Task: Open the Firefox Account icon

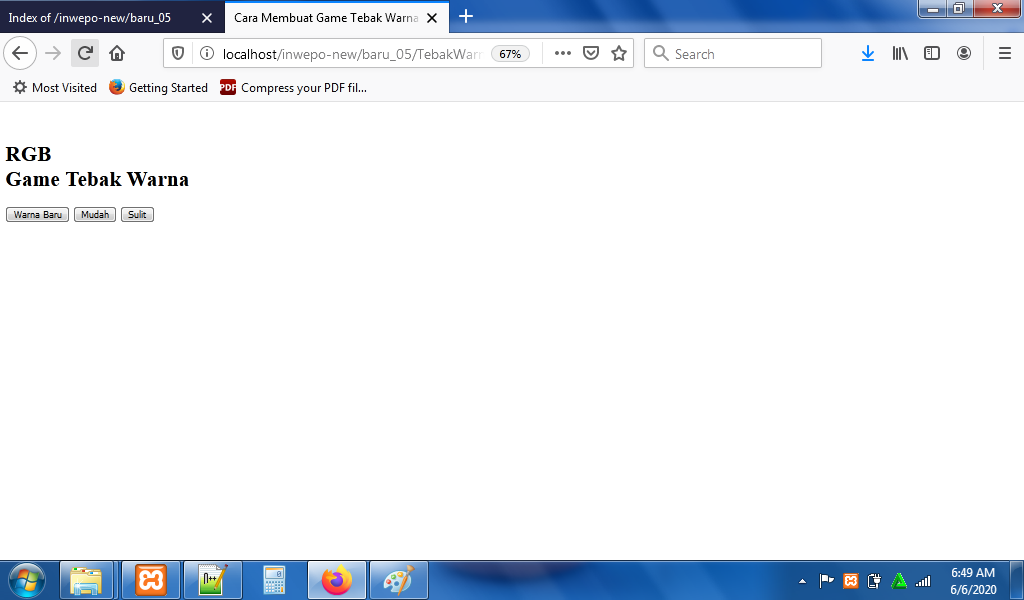Action: click(x=964, y=54)
